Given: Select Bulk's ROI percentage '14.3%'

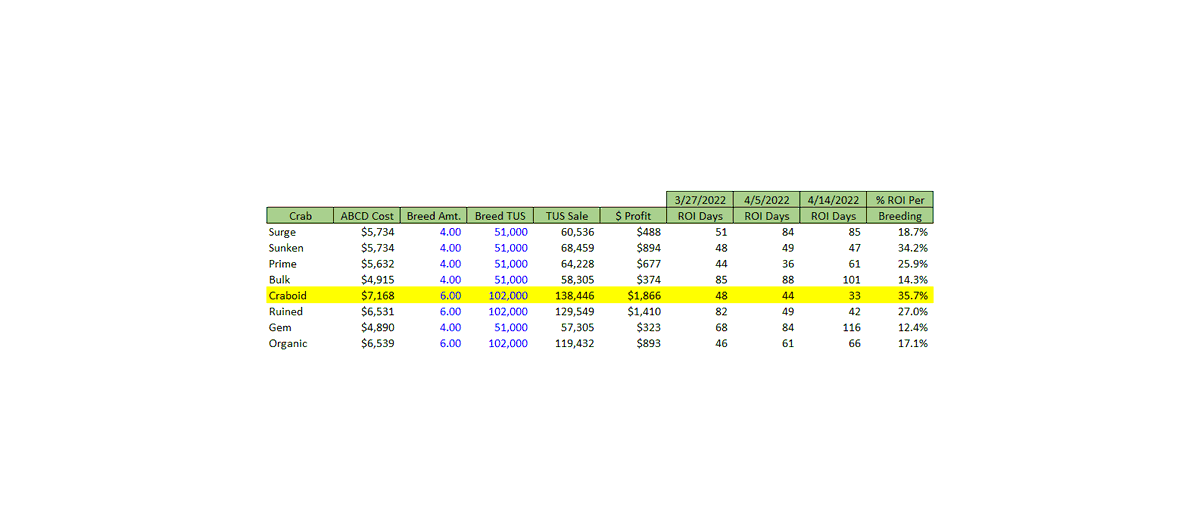Looking at the screenshot, I should [x=913, y=280].
